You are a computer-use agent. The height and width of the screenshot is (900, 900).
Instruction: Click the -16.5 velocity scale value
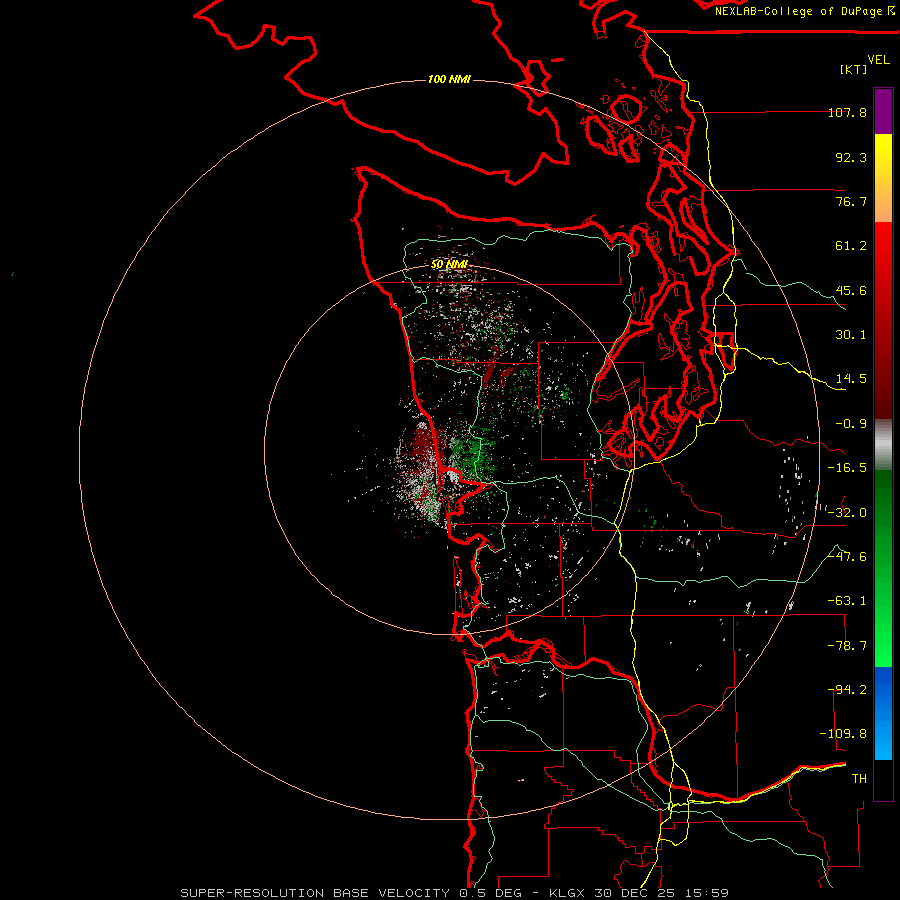click(847, 468)
